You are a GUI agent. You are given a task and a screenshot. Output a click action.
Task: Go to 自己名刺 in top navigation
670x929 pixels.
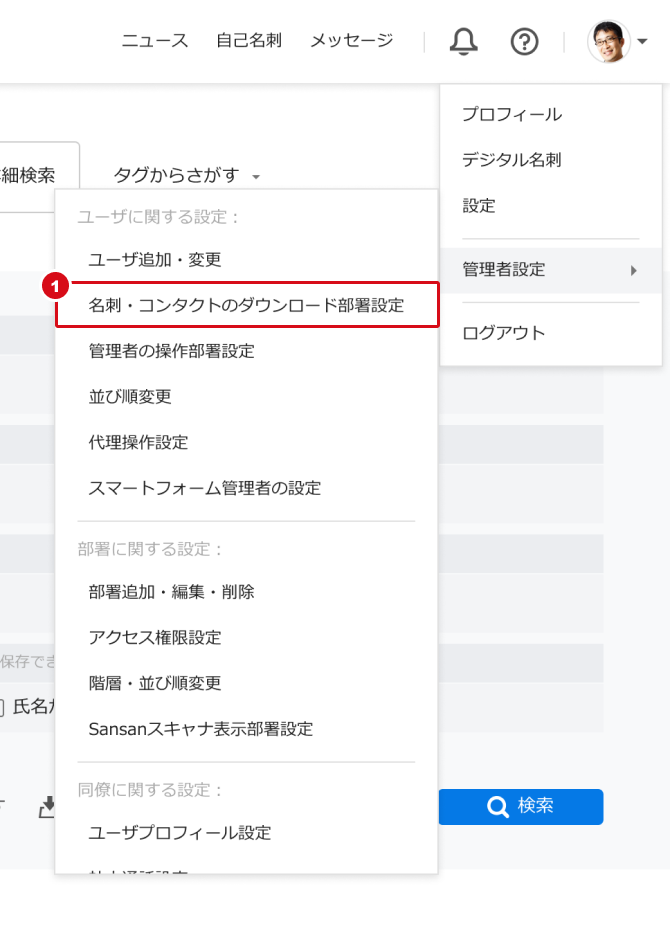point(249,41)
